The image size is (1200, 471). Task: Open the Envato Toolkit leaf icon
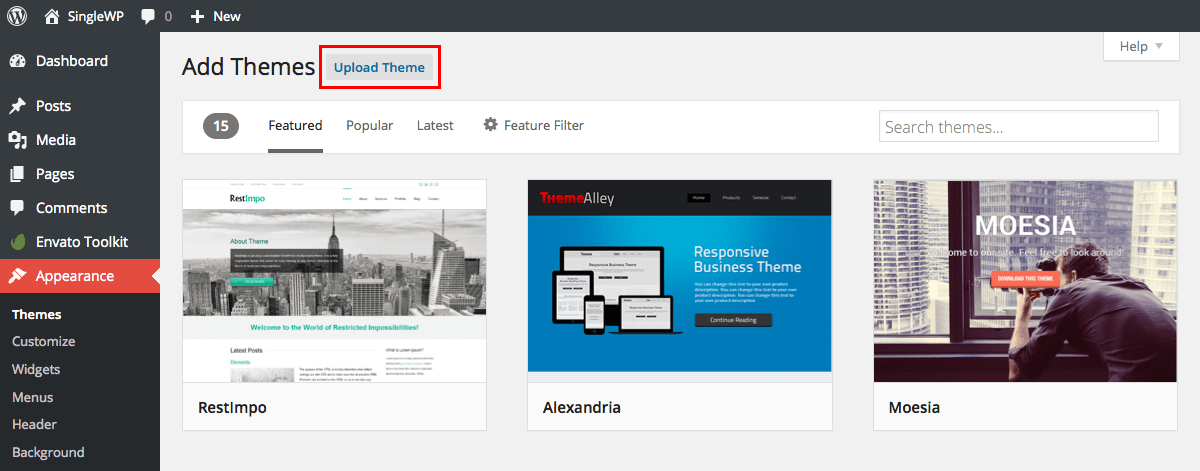click(x=17, y=242)
